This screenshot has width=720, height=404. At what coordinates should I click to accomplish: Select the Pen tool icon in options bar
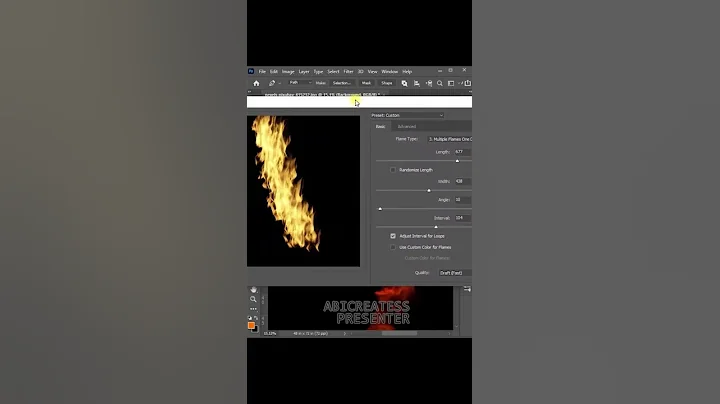pyautogui.click(x=272, y=83)
